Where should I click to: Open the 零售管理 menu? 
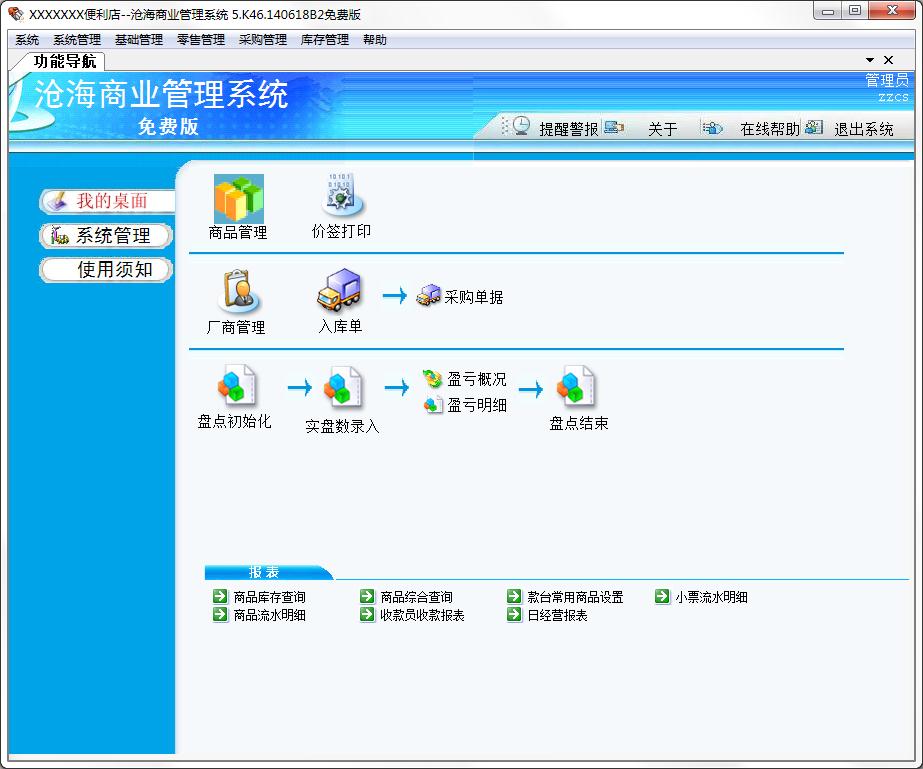201,39
